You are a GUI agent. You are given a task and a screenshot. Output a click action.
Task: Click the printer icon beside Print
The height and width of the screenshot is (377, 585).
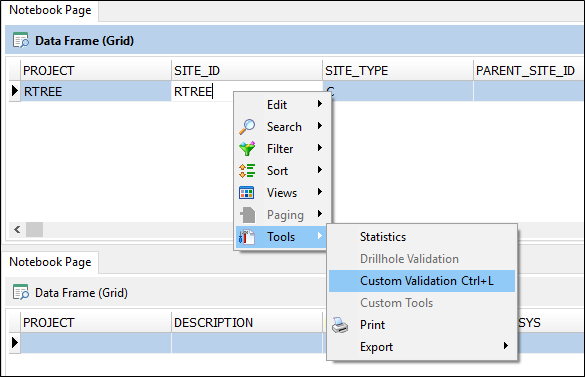pyautogui.click(x=340, y=325)
